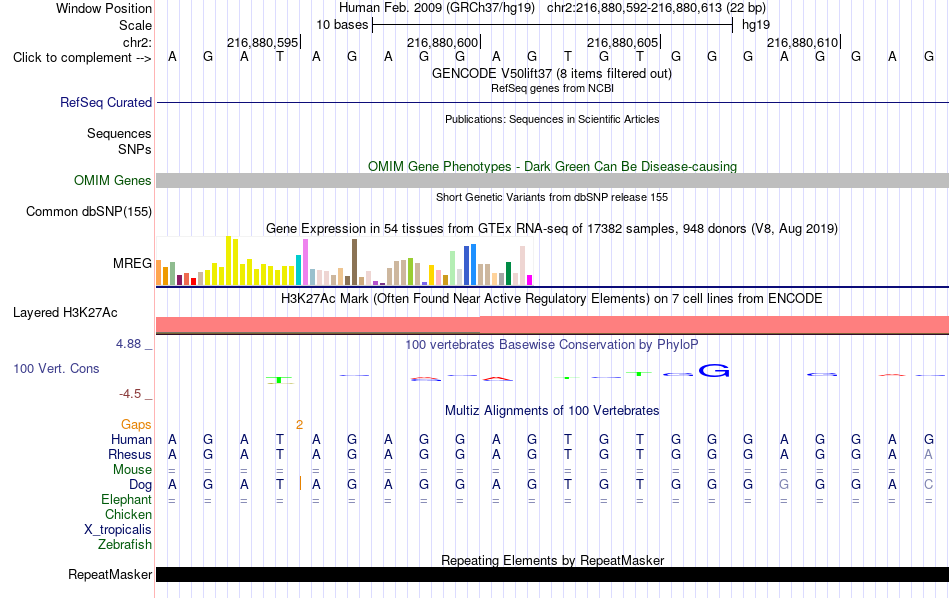The height and width of the screenshot is (598, 950).
Task: Select the Dog species label
Action: click(x=140, y=485)
